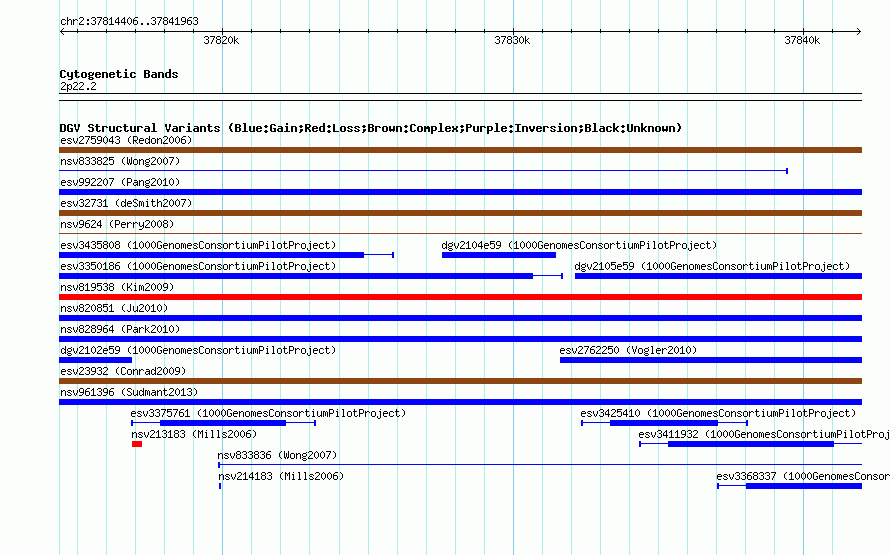This screenshot has width=890, height=555.
Task: Click nsv833836 (Wong2007) label
Action: (278, 455)
